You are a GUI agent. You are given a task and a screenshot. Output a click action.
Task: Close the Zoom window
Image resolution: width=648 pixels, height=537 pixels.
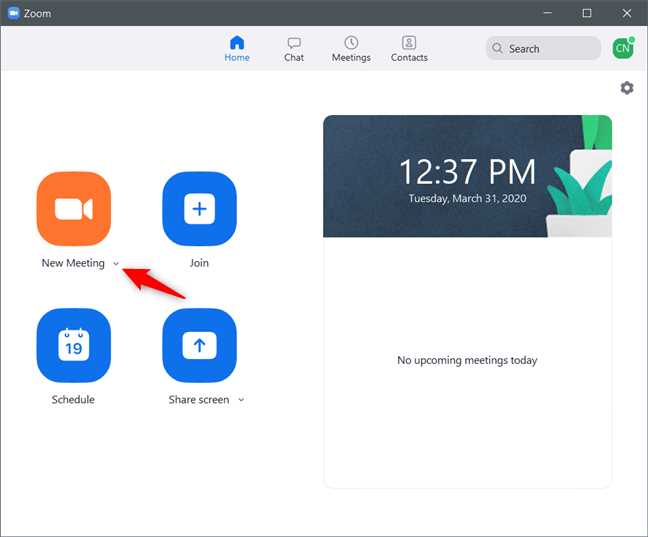click(627, 13)
